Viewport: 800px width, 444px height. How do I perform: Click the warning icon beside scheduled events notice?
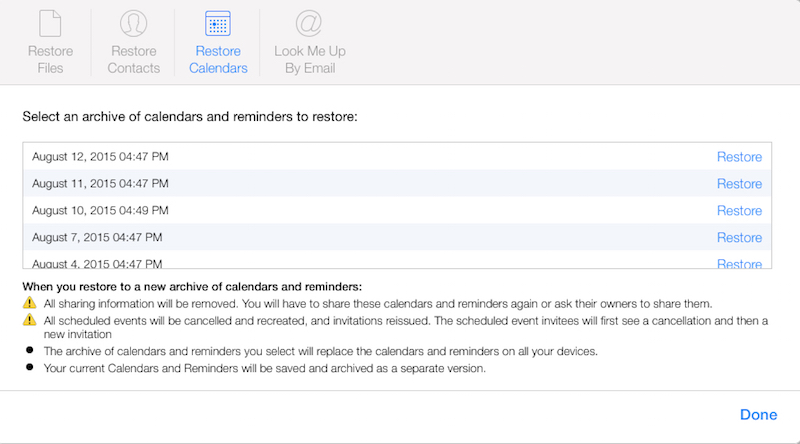tap(30, 319)
